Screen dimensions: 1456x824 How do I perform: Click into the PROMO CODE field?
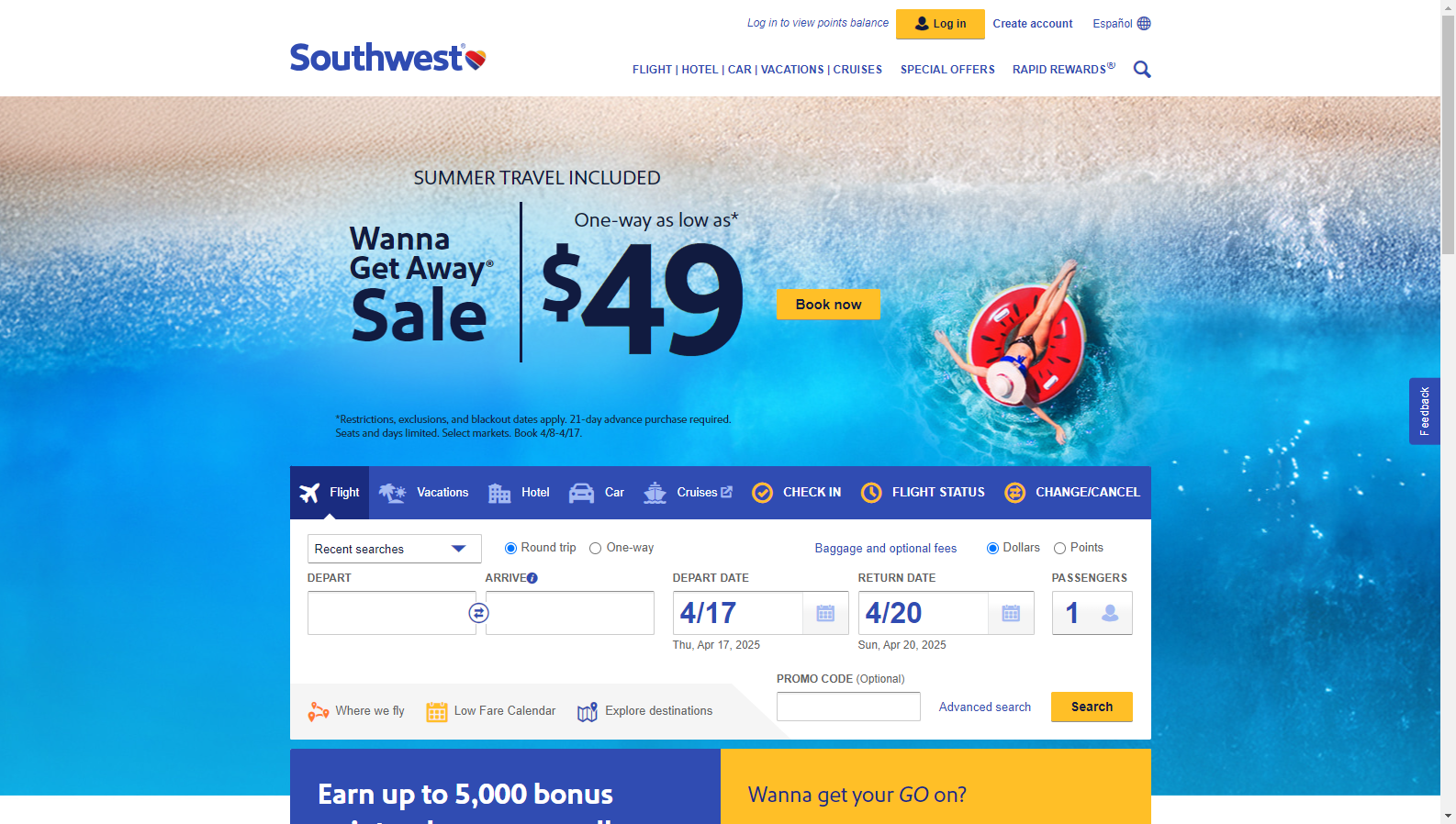click(848, 707)
